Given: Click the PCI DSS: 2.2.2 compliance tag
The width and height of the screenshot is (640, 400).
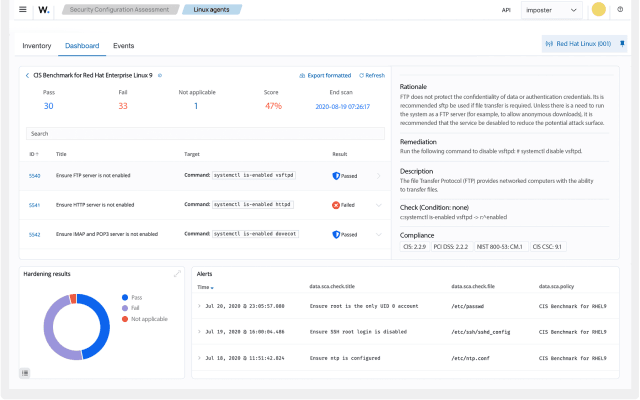Looking at the screenshot, I should [451, 247].
